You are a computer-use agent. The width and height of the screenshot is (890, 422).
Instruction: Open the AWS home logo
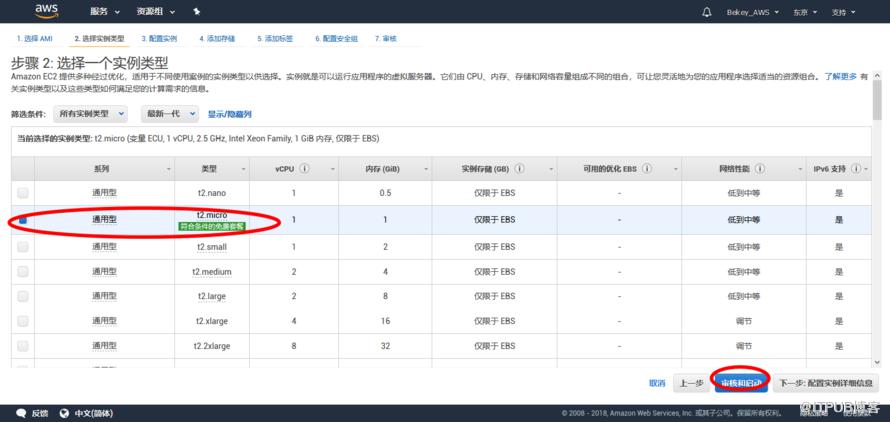tap(46, 10)
